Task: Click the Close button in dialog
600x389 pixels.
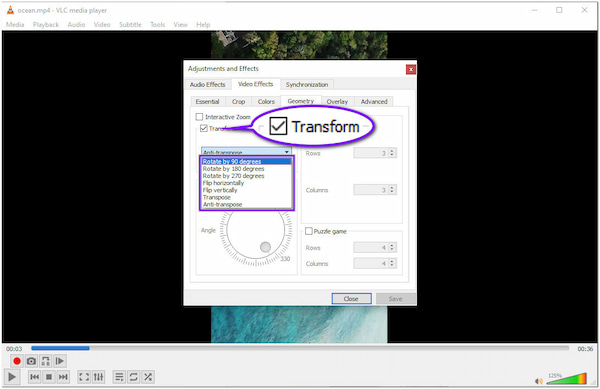Action: pos(351,299)
